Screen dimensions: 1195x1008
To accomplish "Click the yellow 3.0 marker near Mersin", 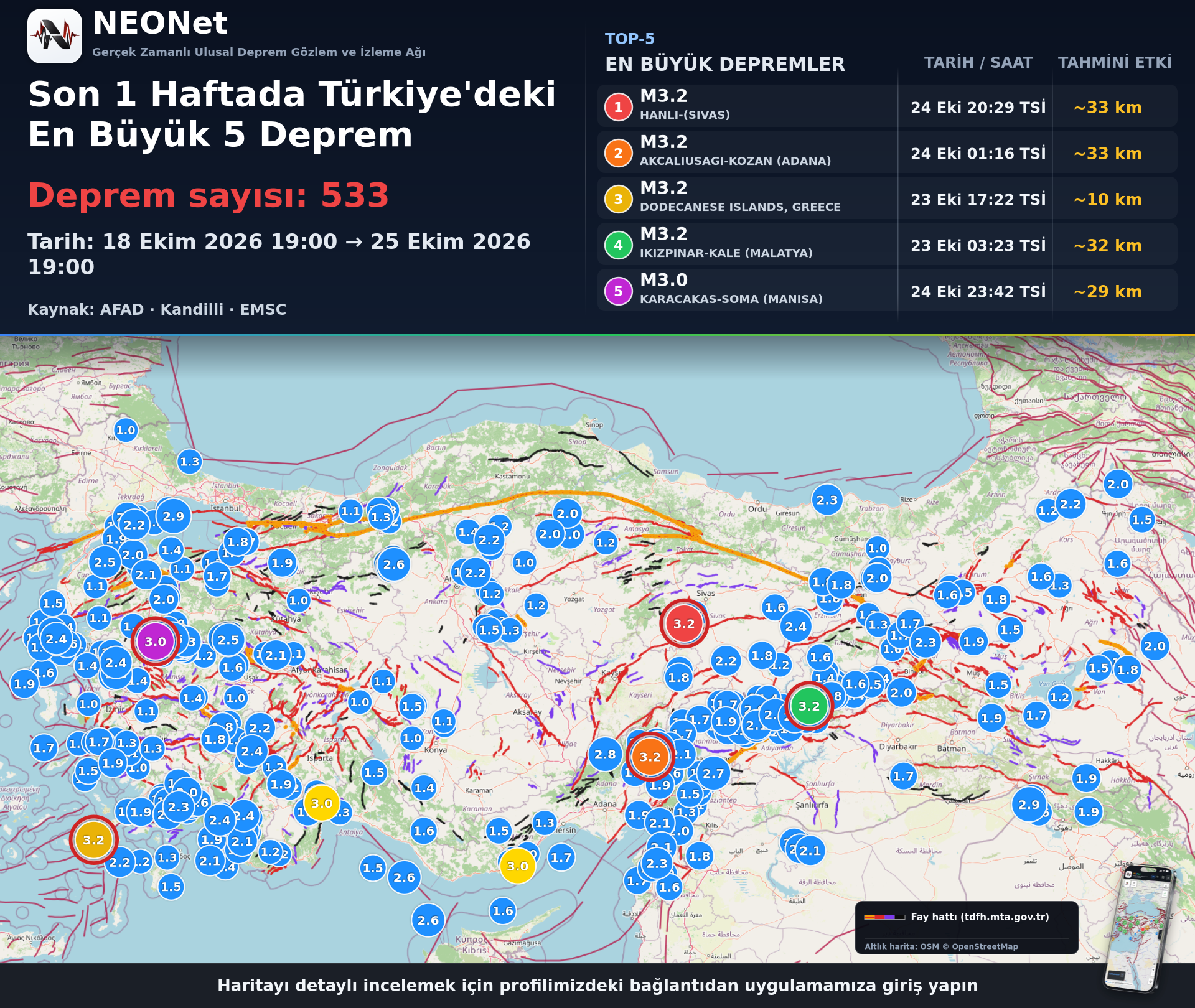I will [x=517, y=866].
